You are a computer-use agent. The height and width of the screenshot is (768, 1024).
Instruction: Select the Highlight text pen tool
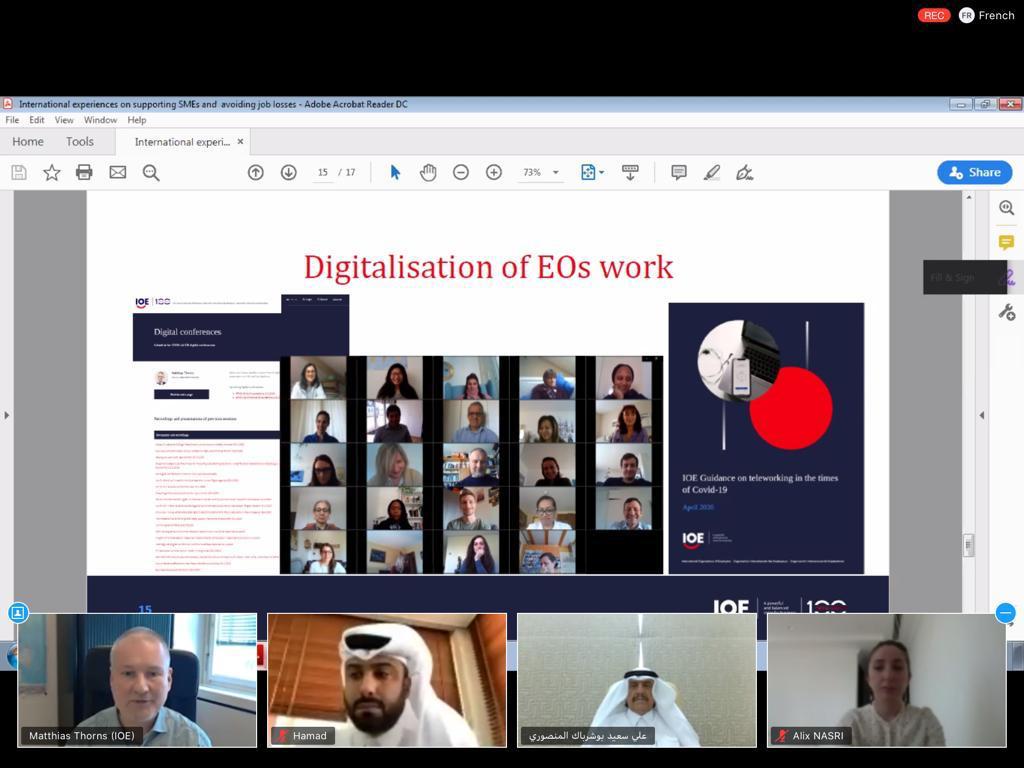click(x=712, y=172)
